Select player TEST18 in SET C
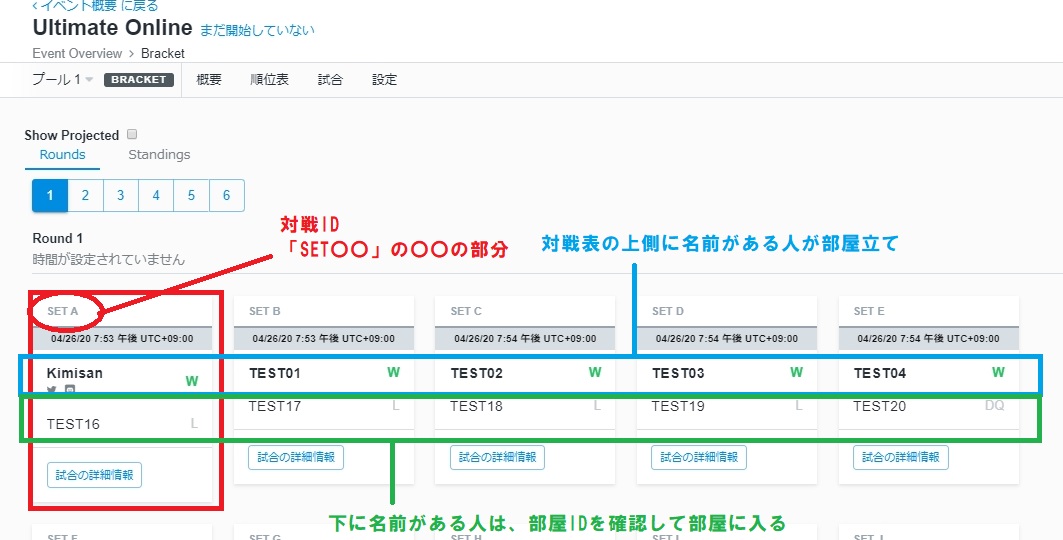Screen dimensions: 1063x540 pos(477,407)
